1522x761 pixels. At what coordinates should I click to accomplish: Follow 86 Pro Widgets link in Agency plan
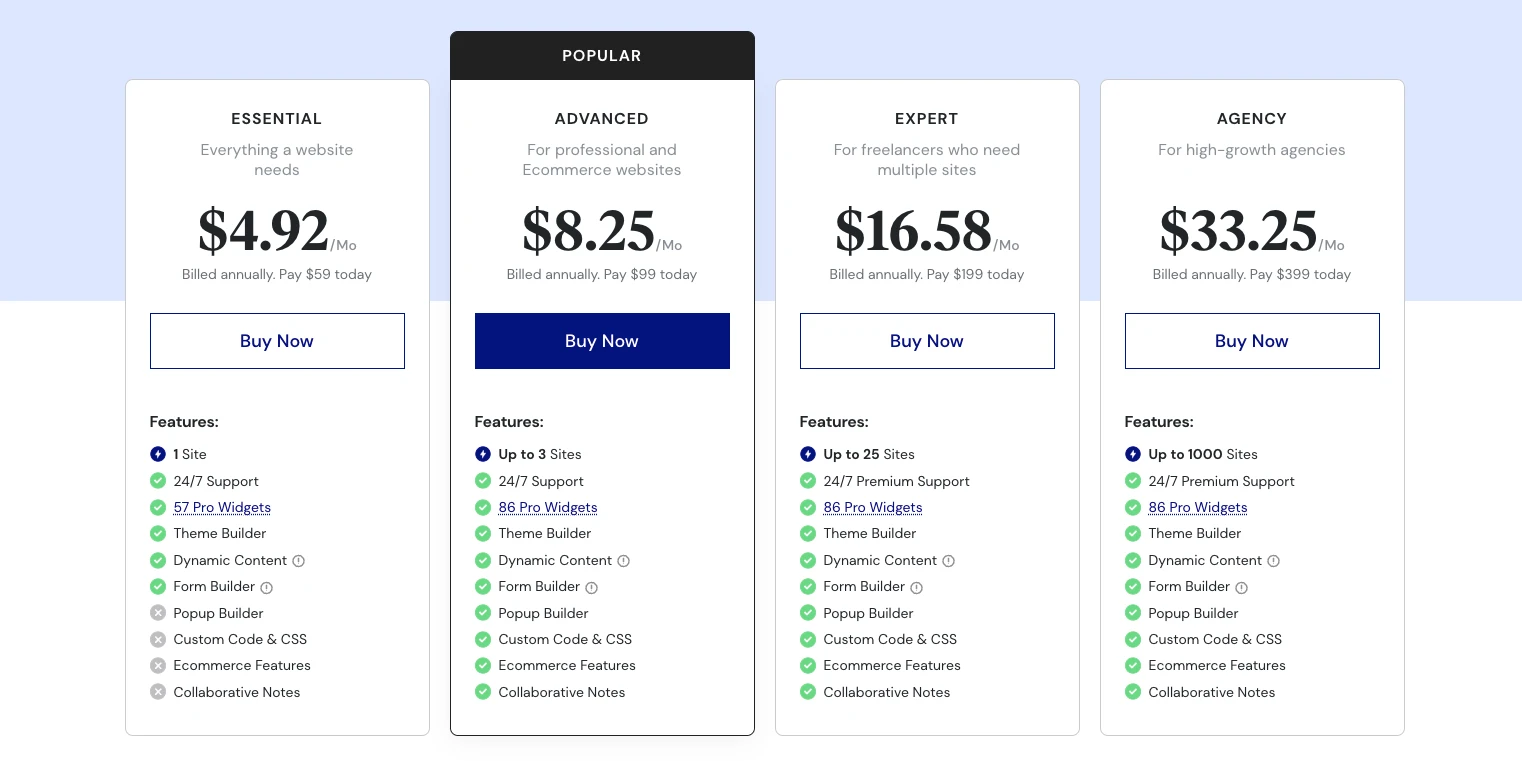[x=1197, y=507]
